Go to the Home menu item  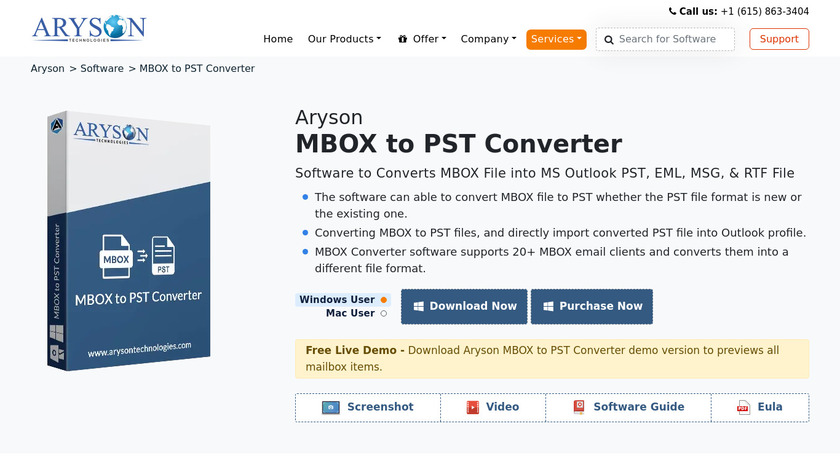click(x=278, y=40)
